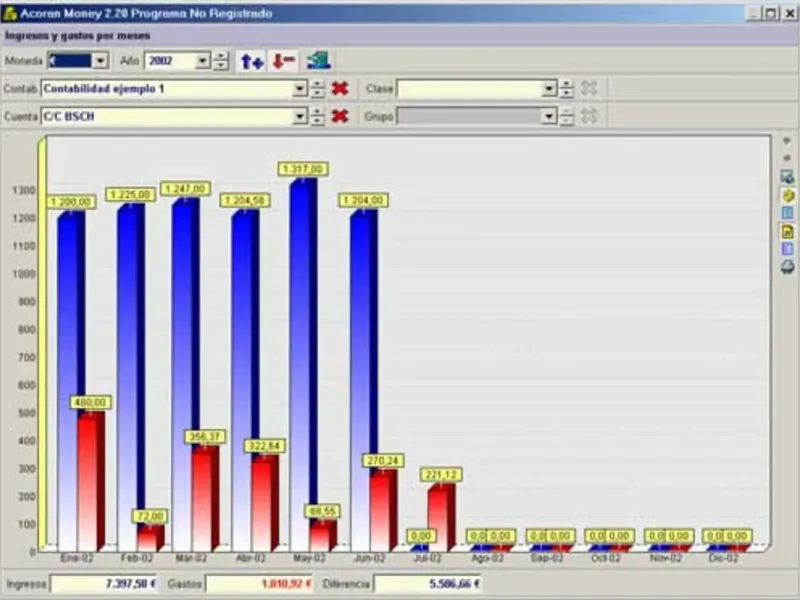Image resolution: width=800 pixels, height=600 pixels.
Task: Click the purple document icon in right sidebar
Action: coord(787,249)
